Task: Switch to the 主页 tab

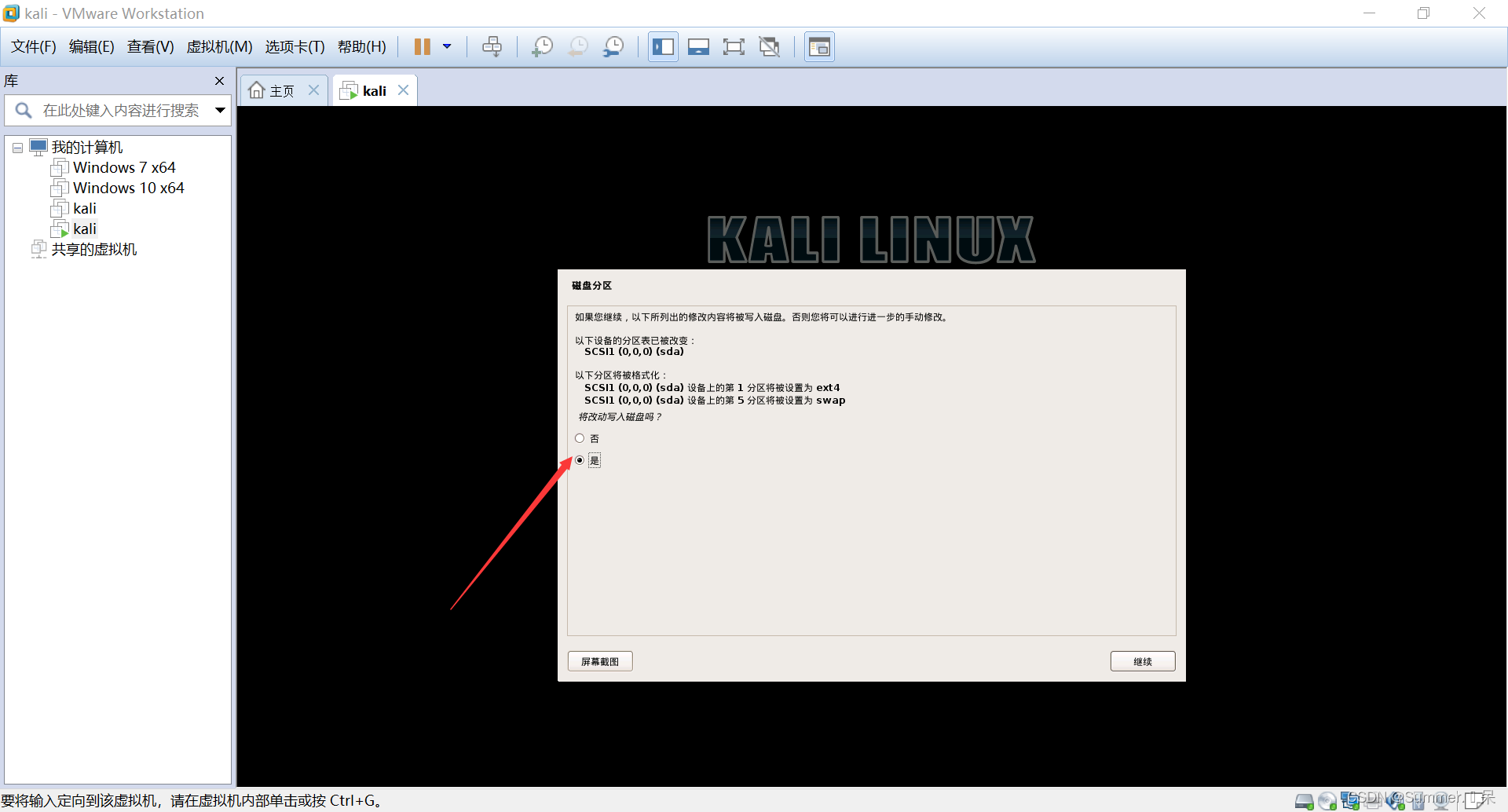Action: pyautogui.click(x=282, y=91)
